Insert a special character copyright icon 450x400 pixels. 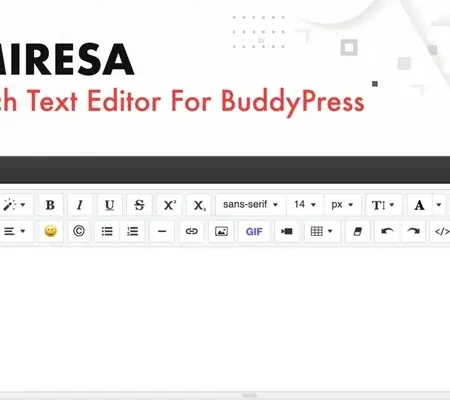79,231
